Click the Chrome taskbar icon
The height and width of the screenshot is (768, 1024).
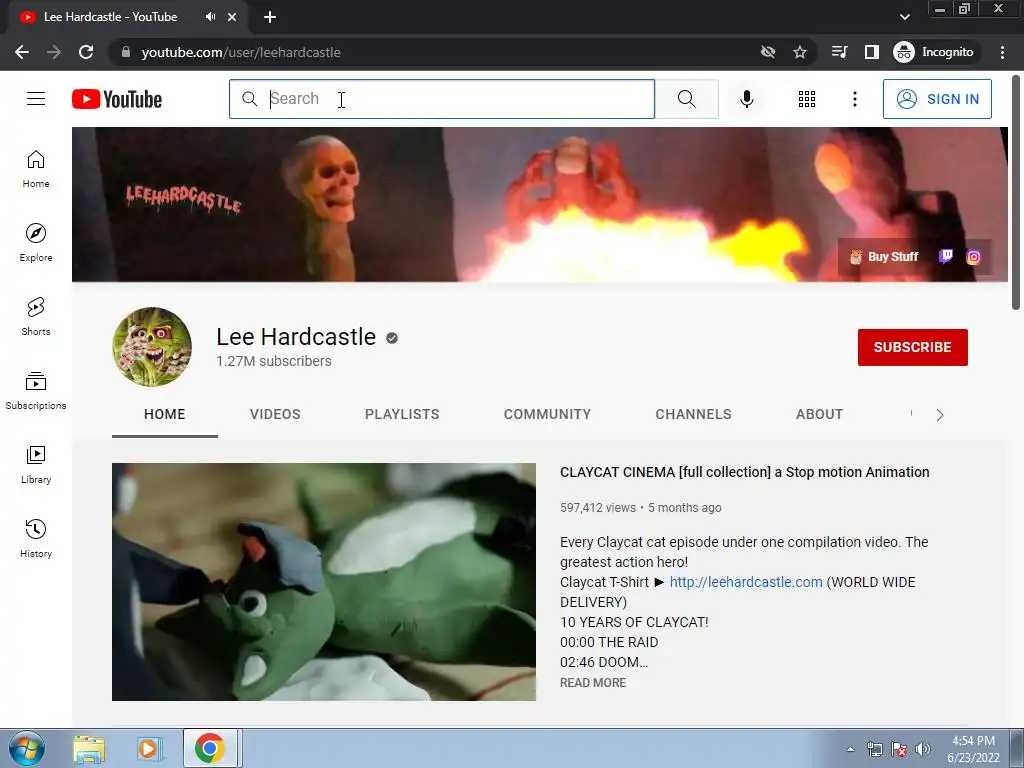click(210, 748)
